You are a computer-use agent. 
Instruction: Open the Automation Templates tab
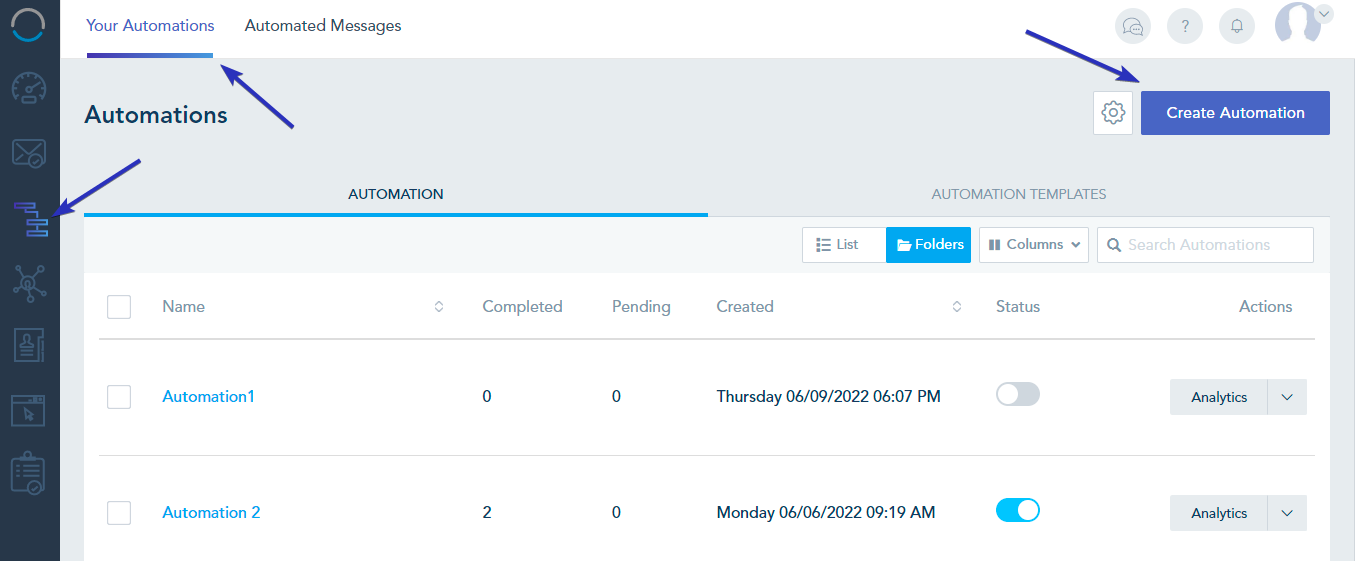tap(1018, 194)
